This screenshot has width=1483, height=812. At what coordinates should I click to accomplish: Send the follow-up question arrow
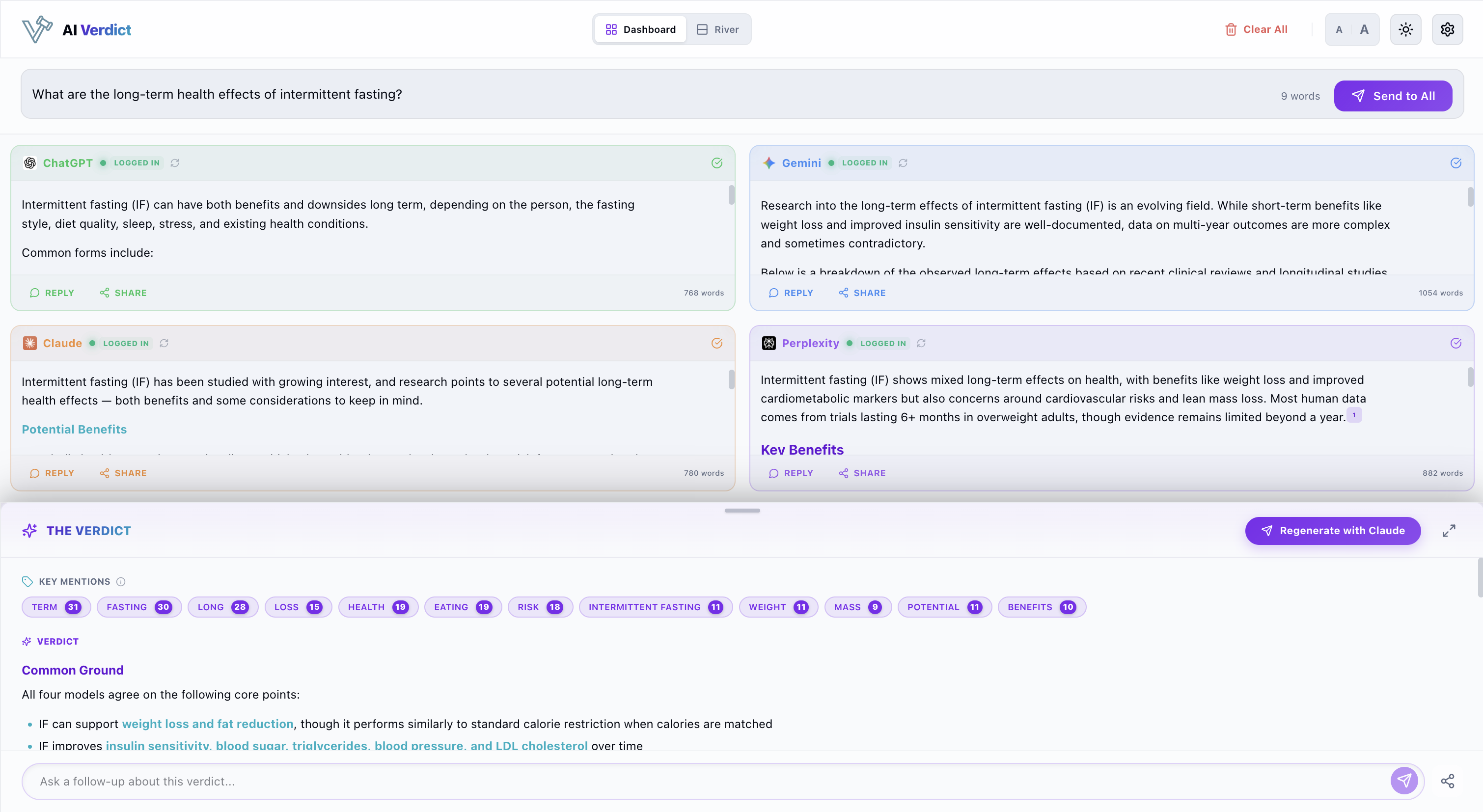[x=1404, y=781]
